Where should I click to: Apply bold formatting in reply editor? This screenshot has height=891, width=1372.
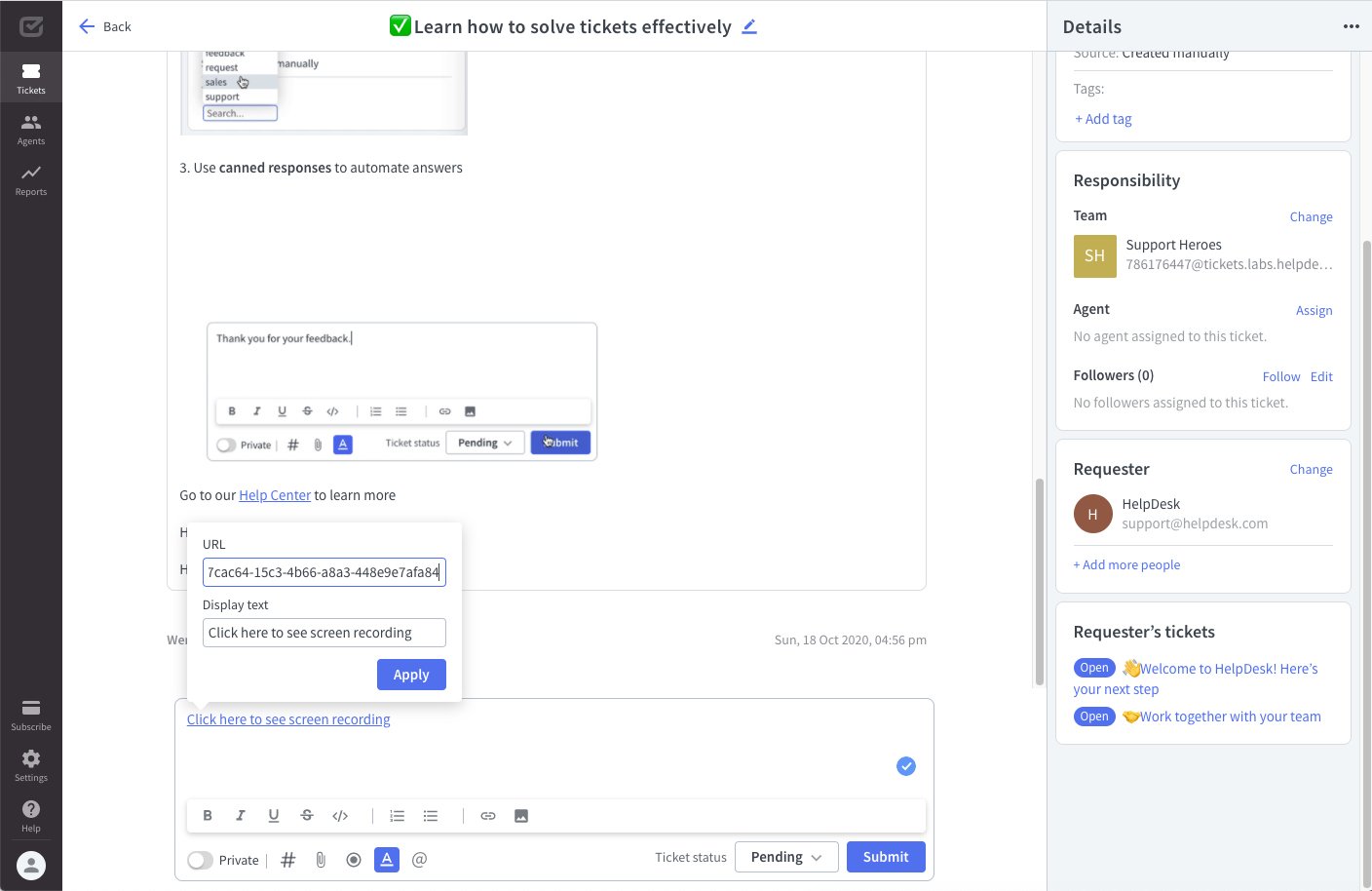coord(208,816)
